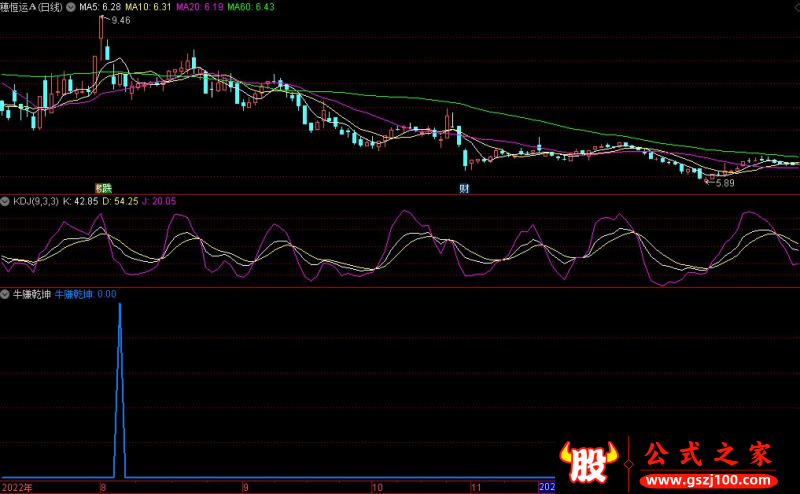Image resolution: width=800 pixels, height=494 pixels.
Task: Click the 穗恒运A (日线) stock title
Action: tap(32, 7)
